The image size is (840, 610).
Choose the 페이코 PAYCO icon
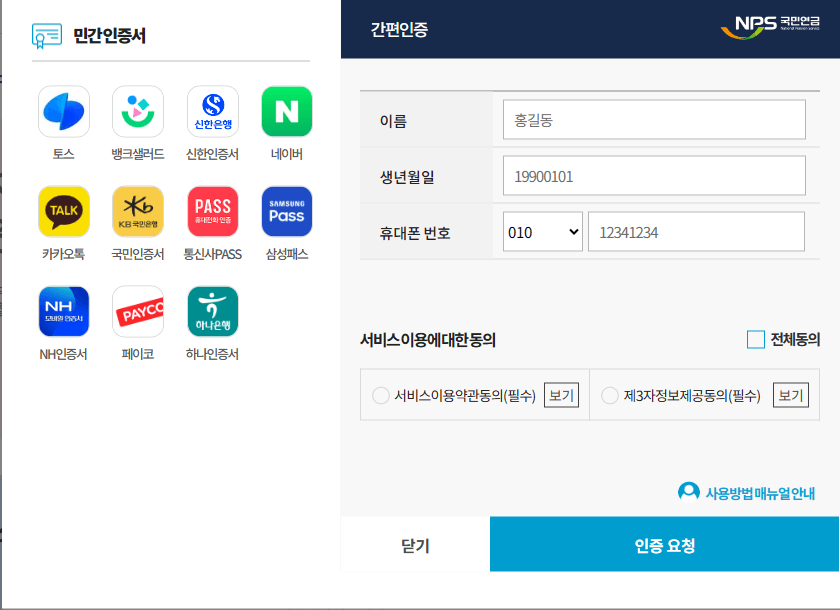[137, 311]
